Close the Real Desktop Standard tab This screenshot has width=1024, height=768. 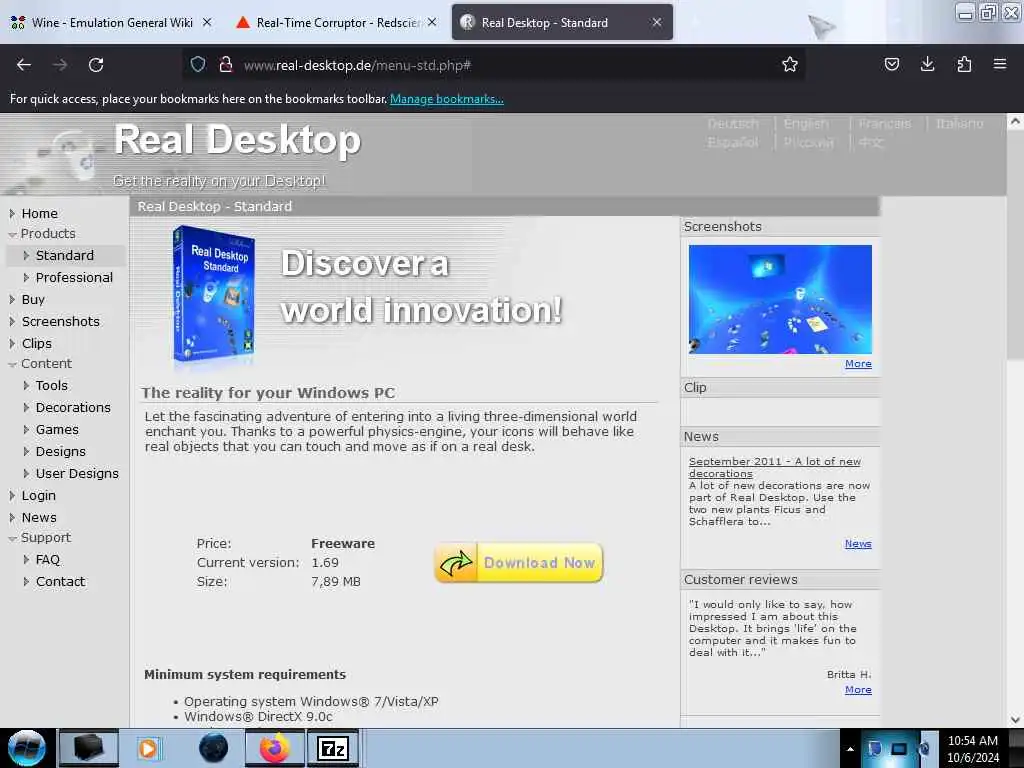pyautogui.click(x=657, y=22)
